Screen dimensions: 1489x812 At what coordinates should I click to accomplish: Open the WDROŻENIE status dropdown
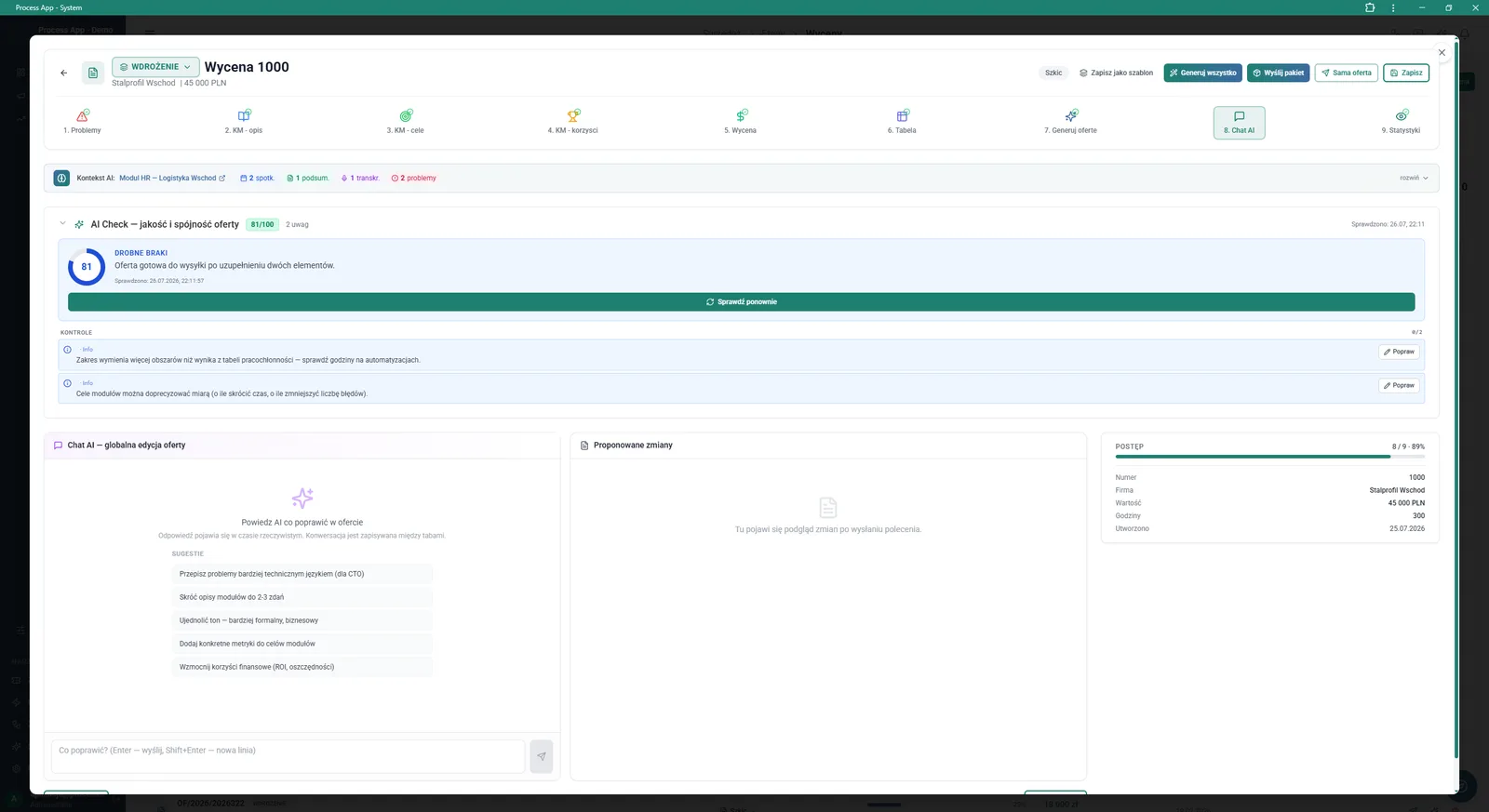155,67
